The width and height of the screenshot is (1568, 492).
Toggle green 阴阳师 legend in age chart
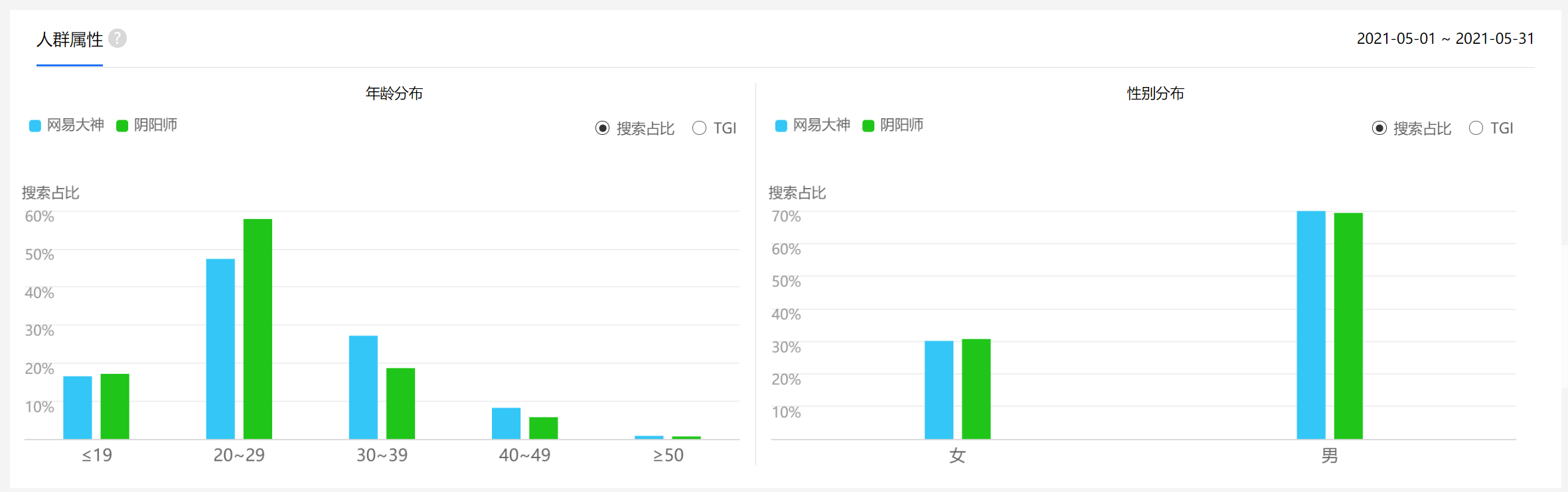(x=147, y=125)
